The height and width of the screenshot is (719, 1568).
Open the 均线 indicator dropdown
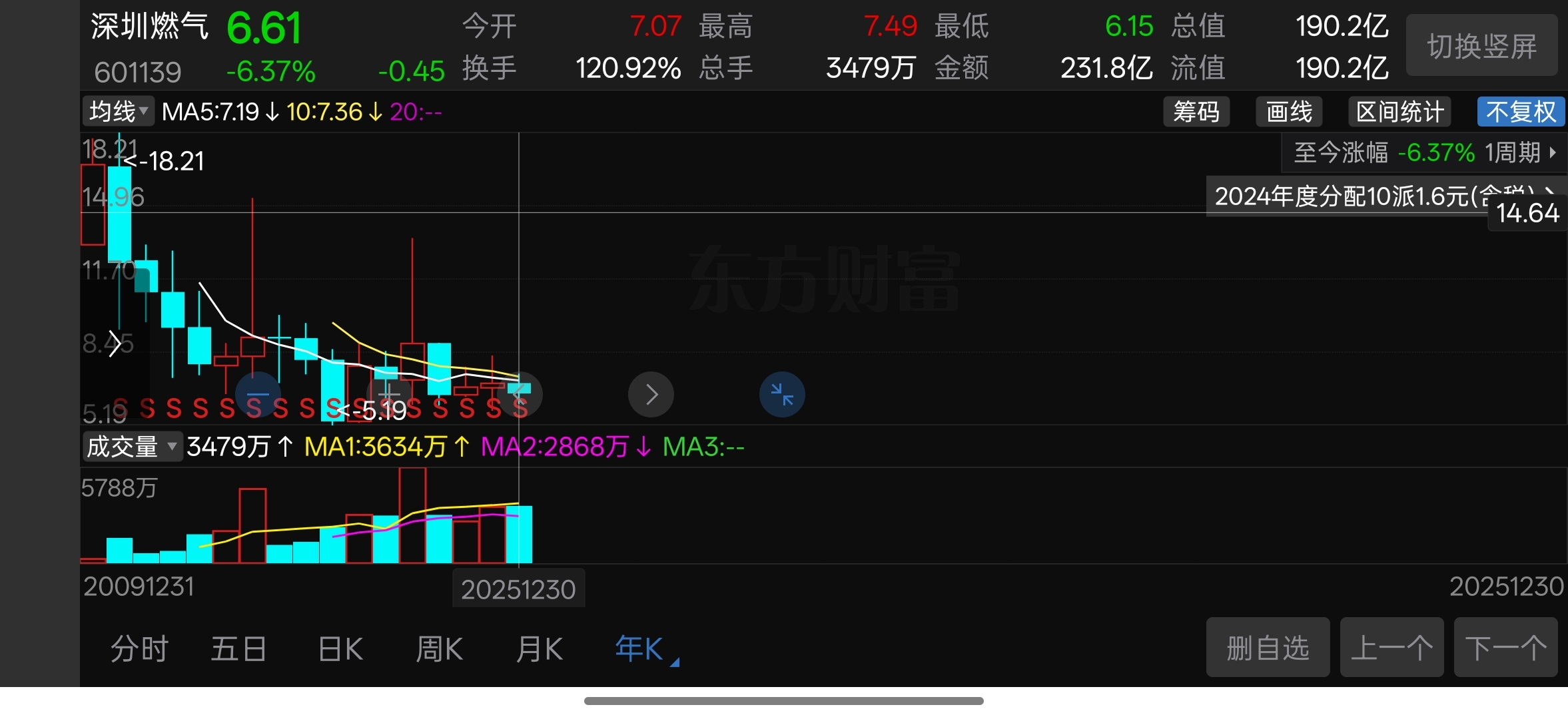click(x=119, y=111)
